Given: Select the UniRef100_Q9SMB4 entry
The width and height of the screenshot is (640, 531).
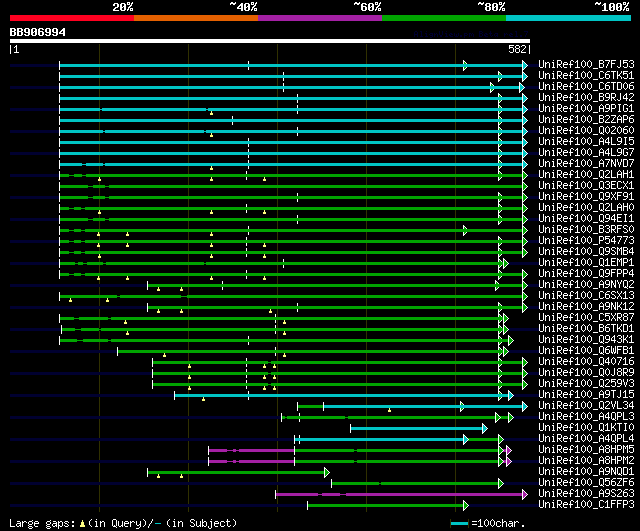Looking at the screenshot, I should (x=586, y=252).
